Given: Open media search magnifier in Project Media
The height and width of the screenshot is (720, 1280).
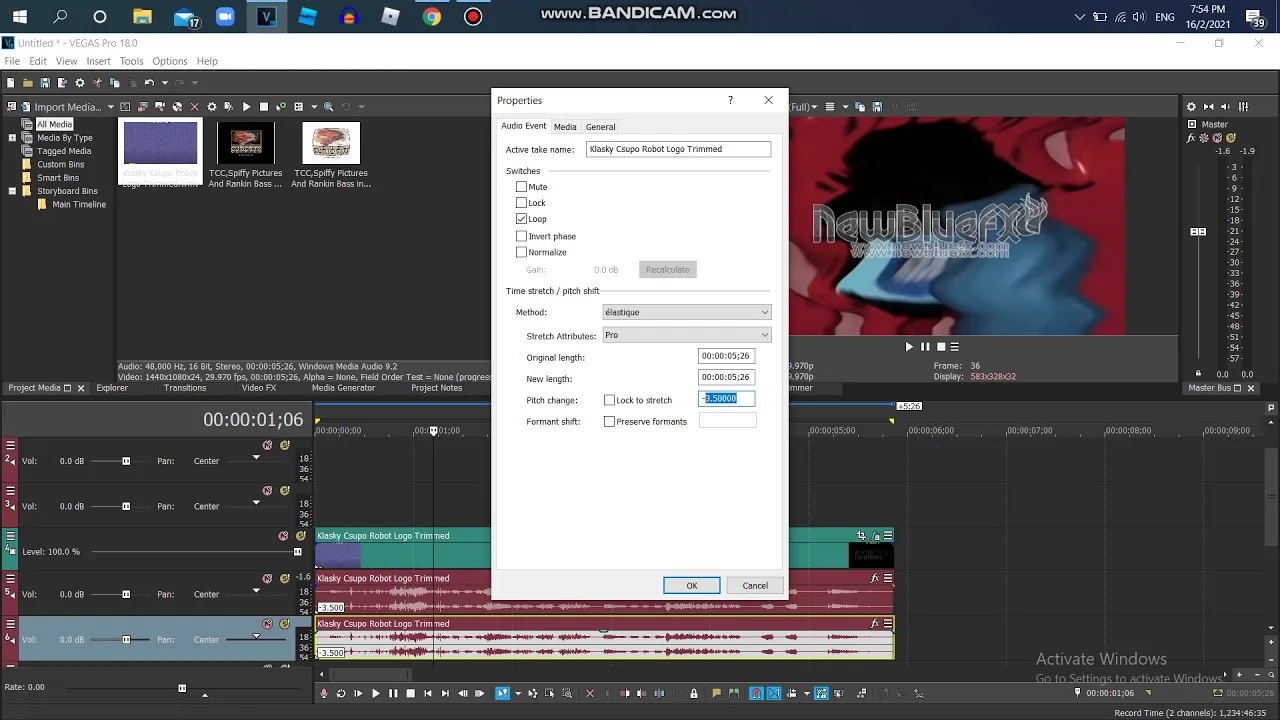Looking at the screenshot, I should pyautogui.click(x=328, y=107).
